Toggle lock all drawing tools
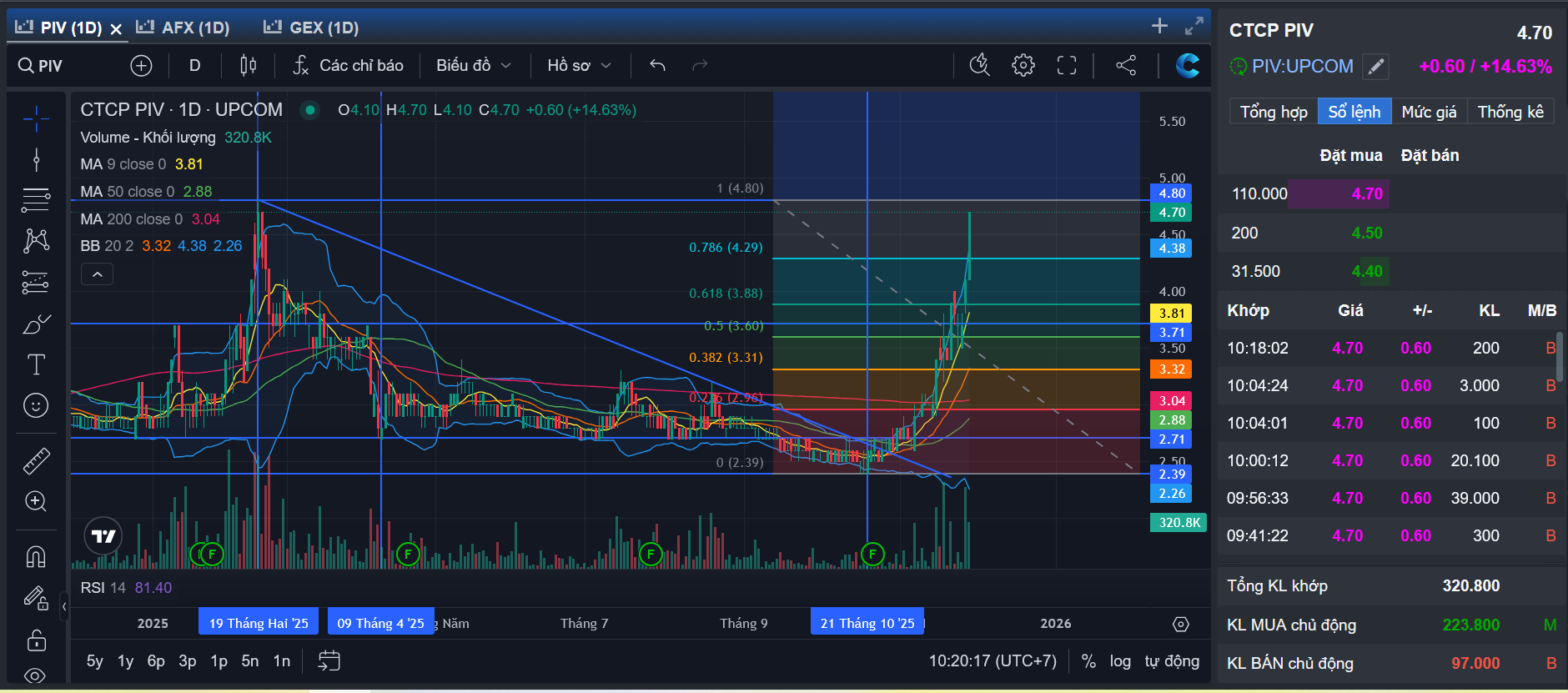Screen dimensions: 1568x693 [x=36, y=640]
